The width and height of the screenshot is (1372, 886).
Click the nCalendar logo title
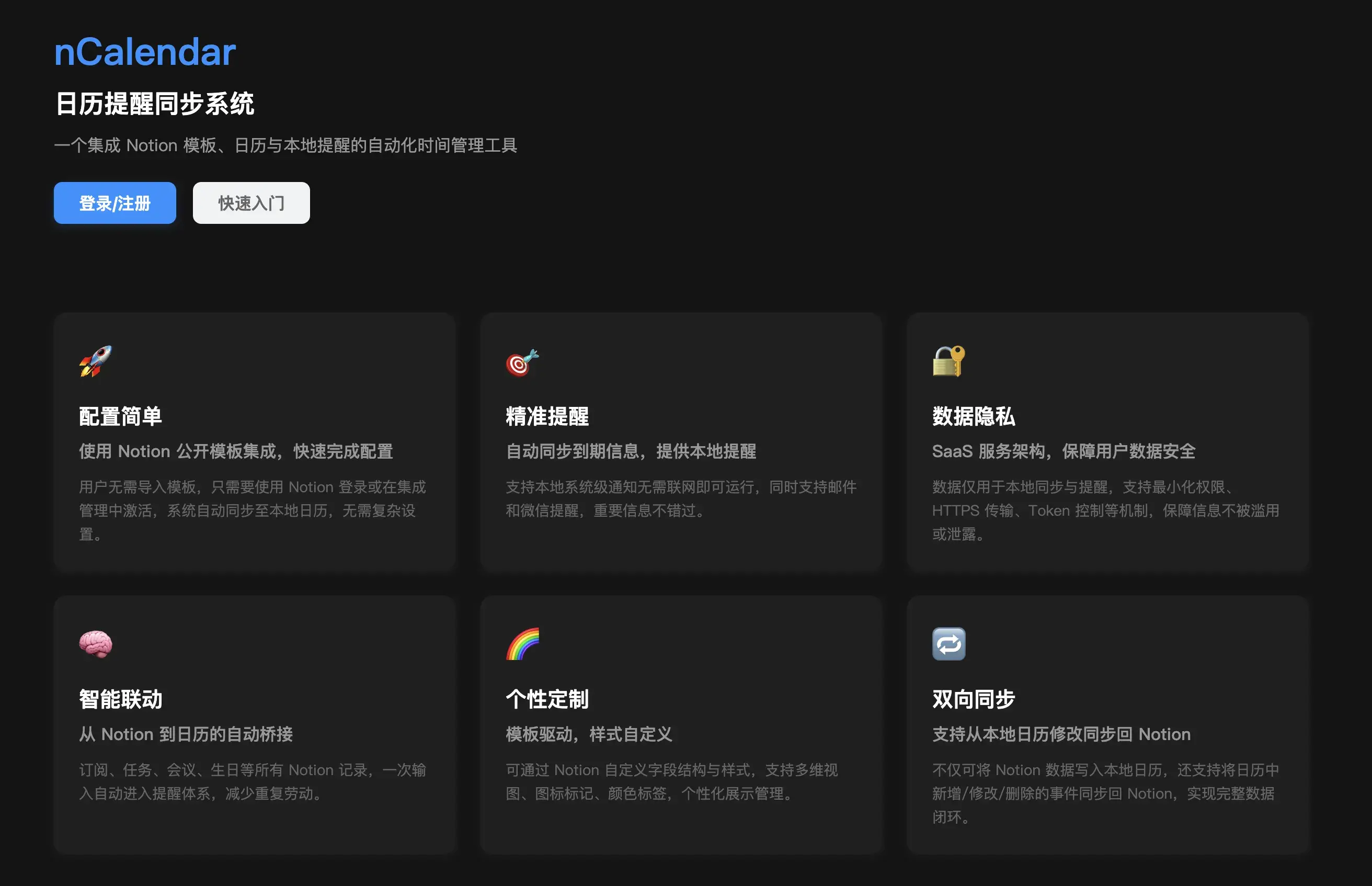(145, 52)
